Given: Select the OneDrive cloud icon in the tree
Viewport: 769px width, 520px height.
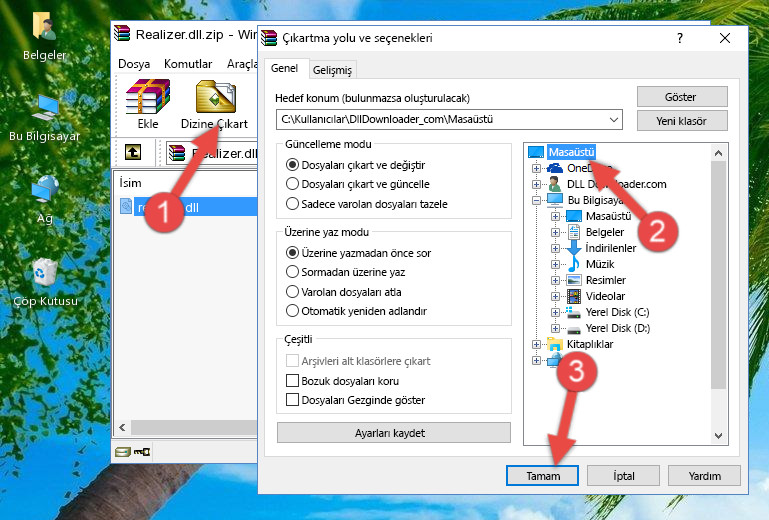Looking at the screenshot, I should coord(555,168).
